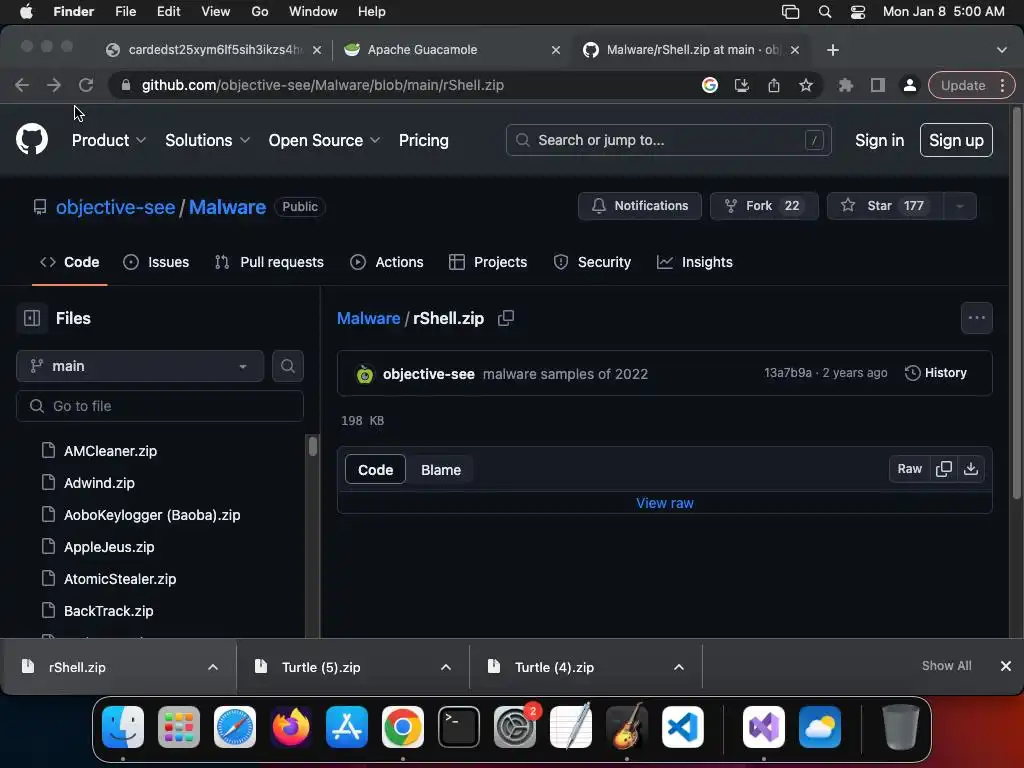Screen dimensions: 1024x768
Task: Copy the rShell.zip file path
Action: (506, 318)
